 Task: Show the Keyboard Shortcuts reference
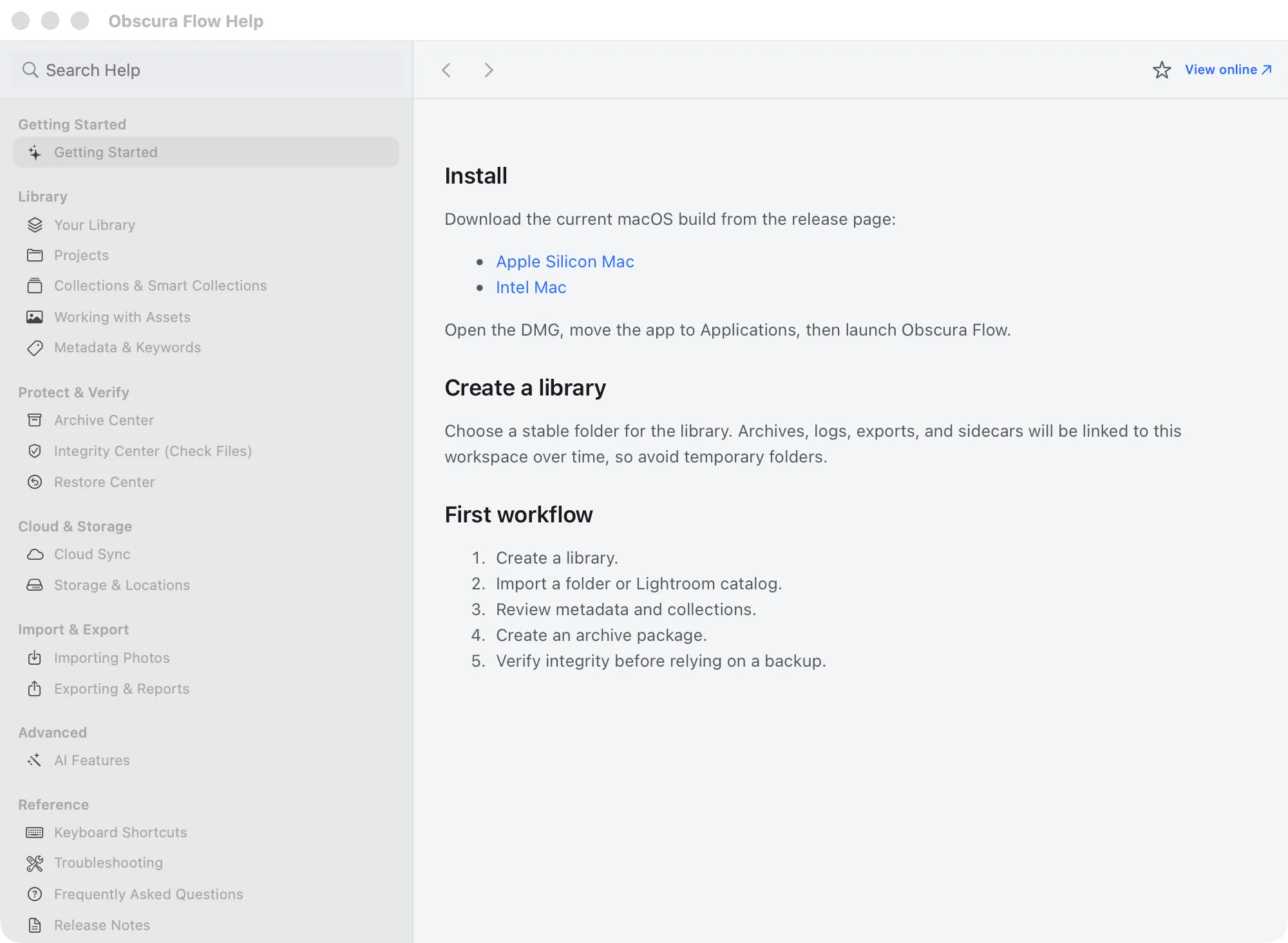(206, 832)
